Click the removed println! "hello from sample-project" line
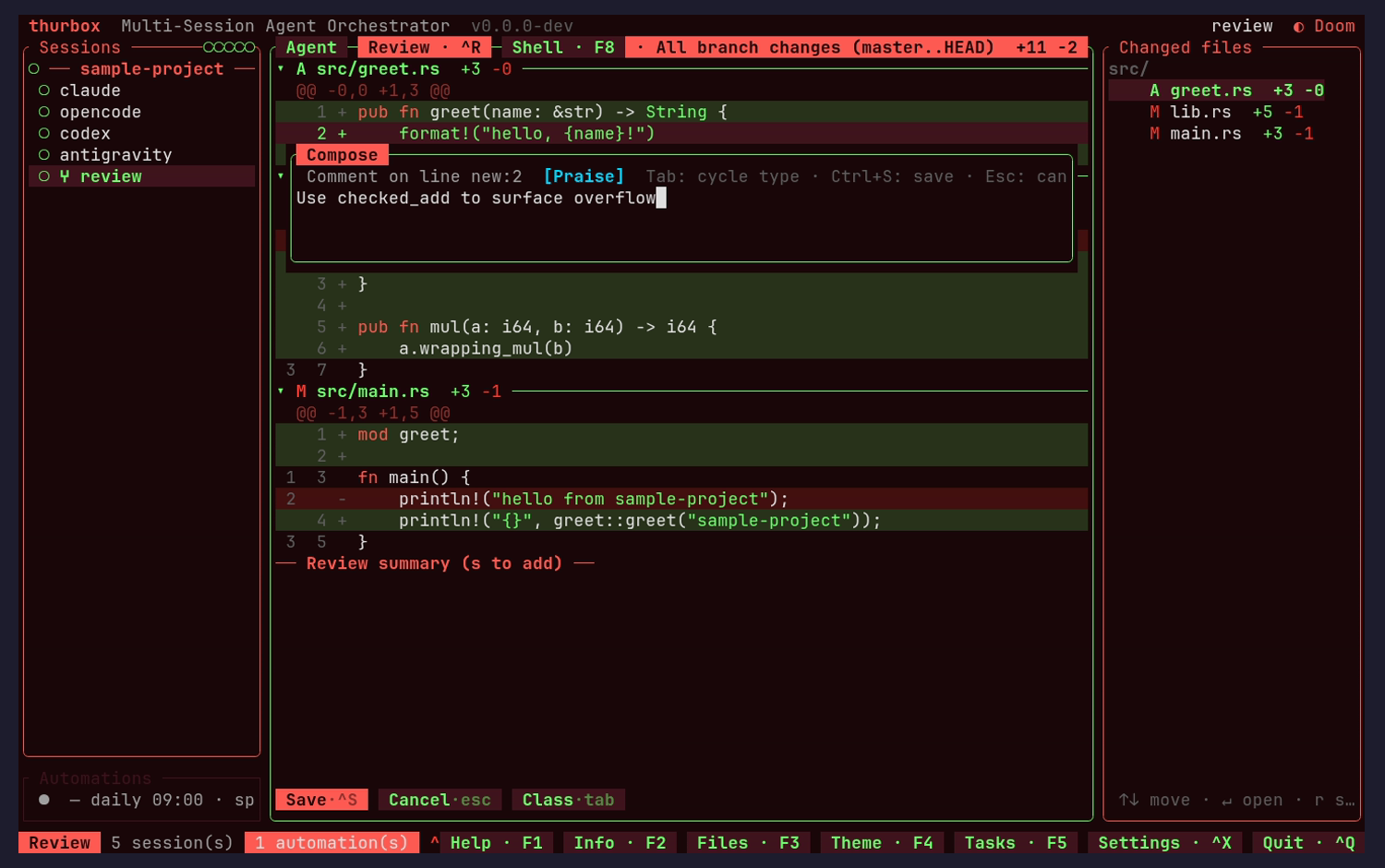Screen dimensions: 1385x868 click(681, 499)
